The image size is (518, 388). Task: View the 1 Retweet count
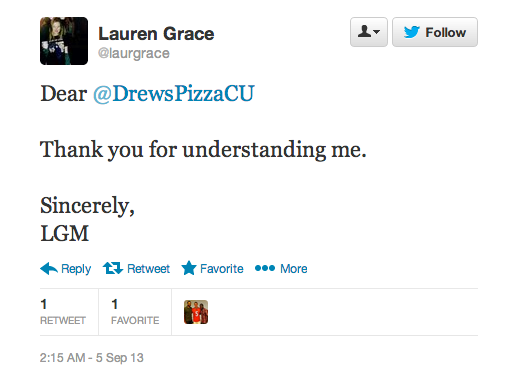coord(63,312)
